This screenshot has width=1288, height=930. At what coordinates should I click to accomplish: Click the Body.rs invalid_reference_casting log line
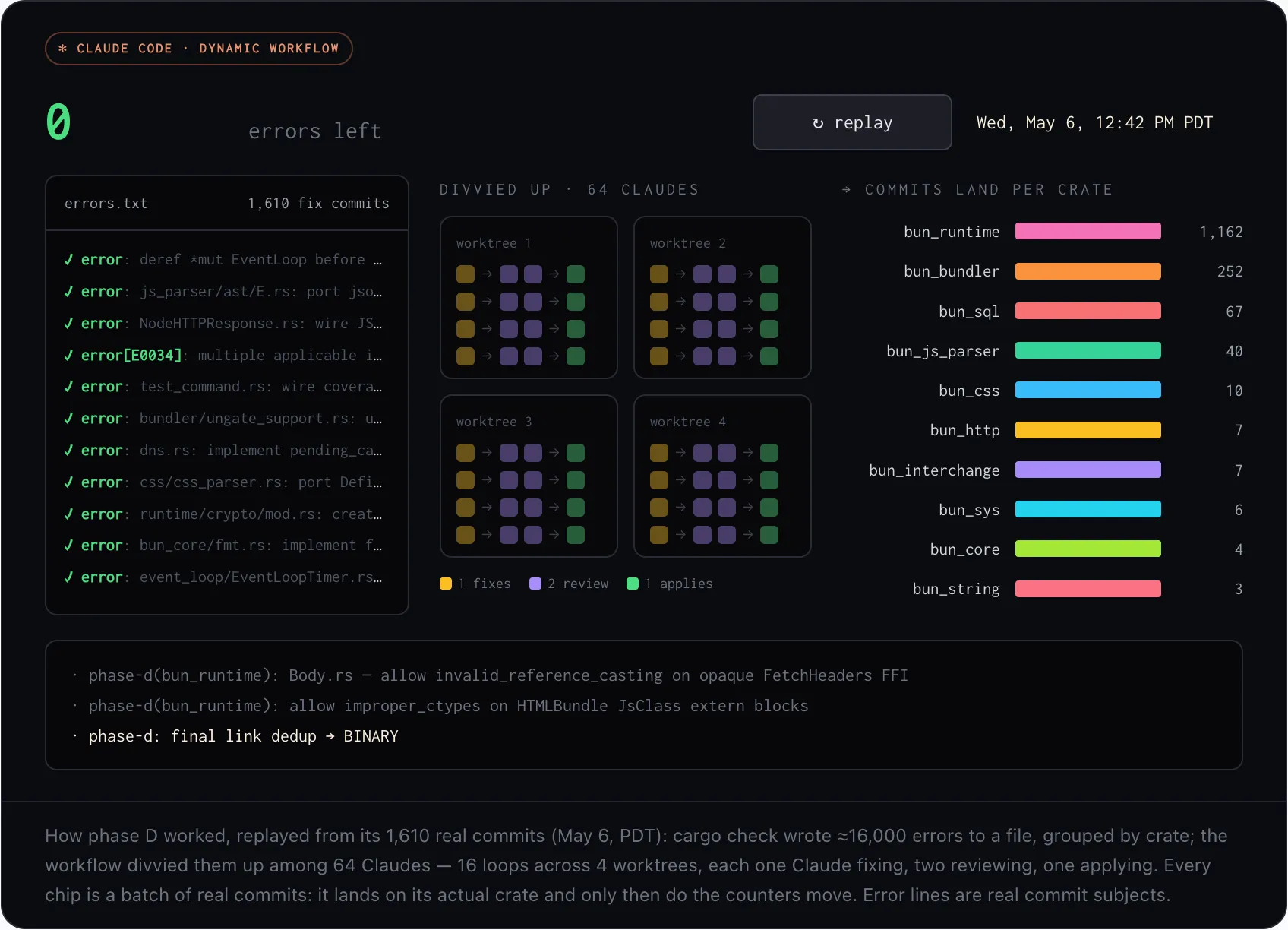point(498,675)
